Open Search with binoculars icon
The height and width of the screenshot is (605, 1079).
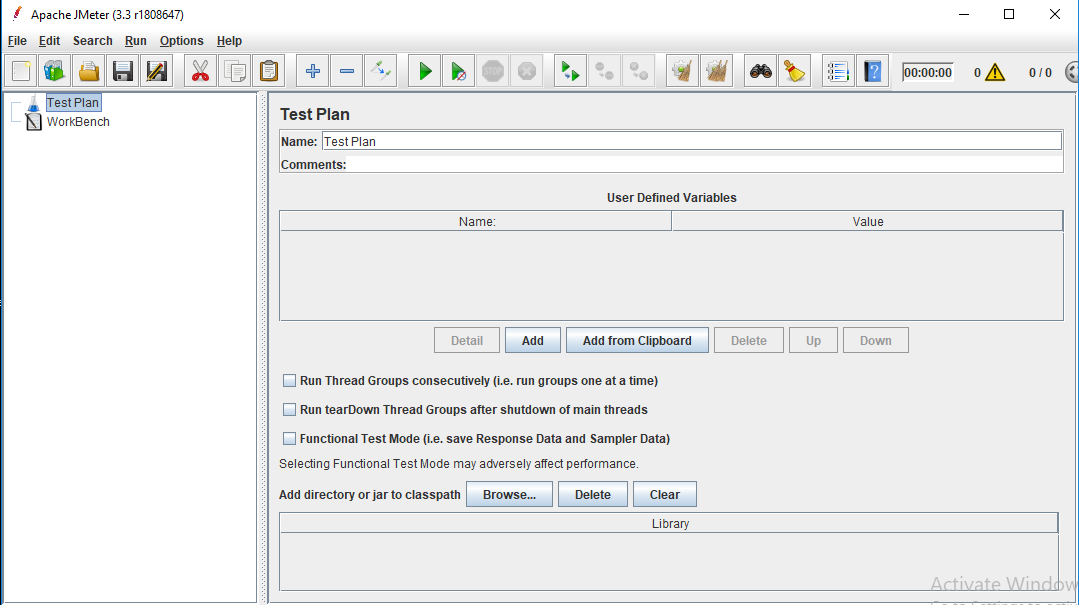pos(760,71)
